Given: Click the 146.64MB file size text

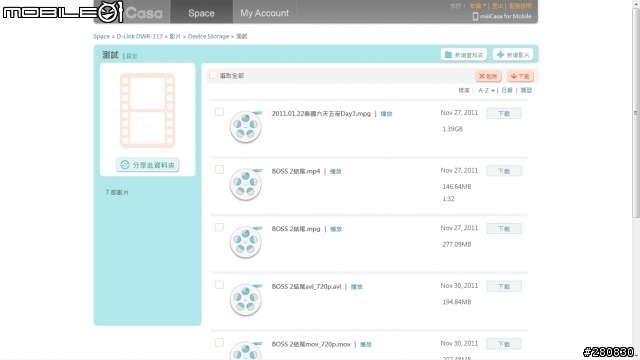Looking at the screenshot, I should pyautogui.click(x=457, y=187).
